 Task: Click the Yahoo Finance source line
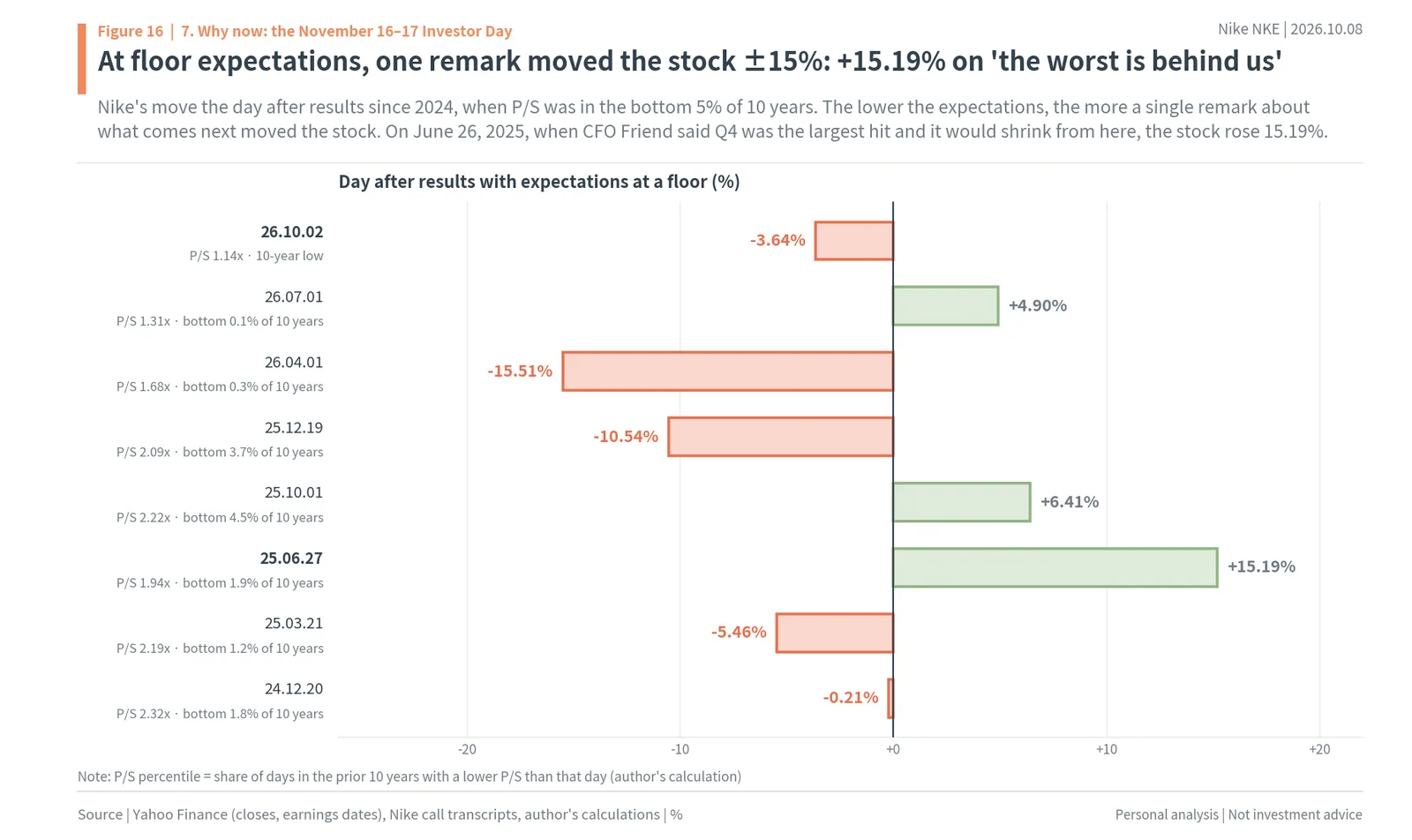point(379,814)
